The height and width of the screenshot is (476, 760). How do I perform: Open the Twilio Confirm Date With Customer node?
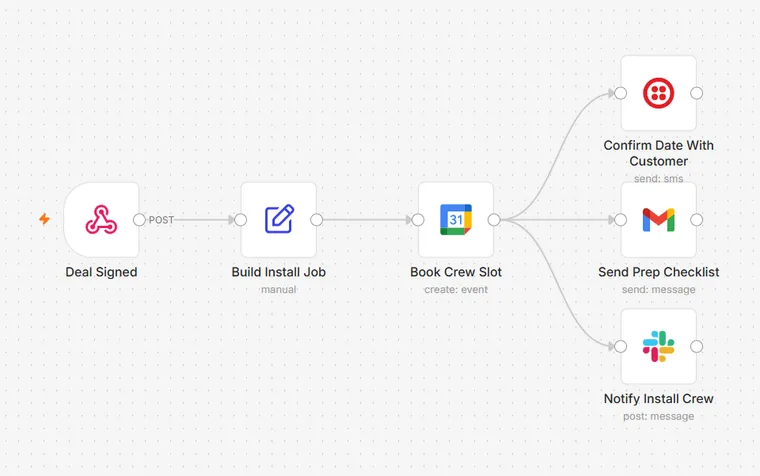coord(659,93)
